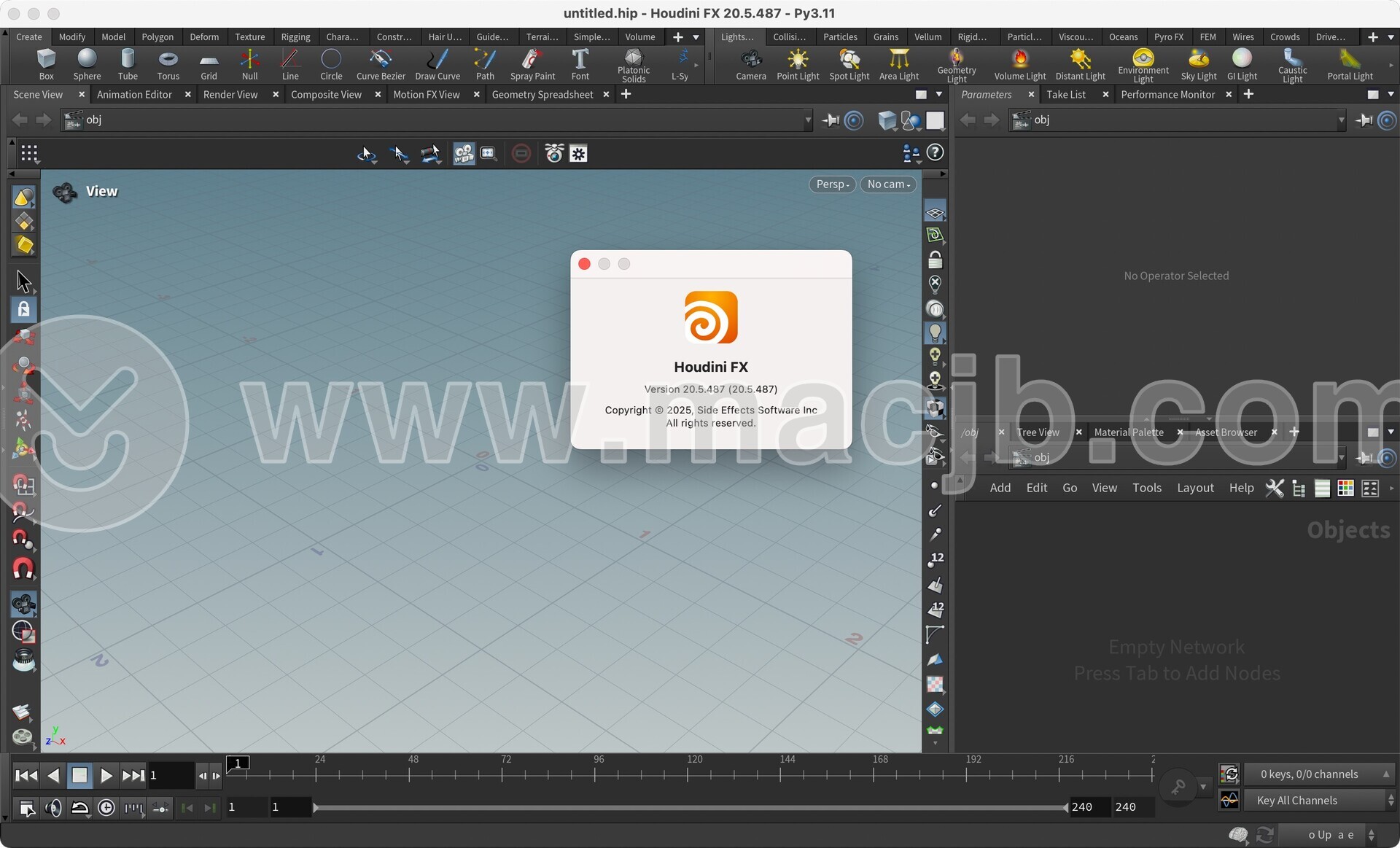Click the Tube shelf tool
Viewport: 1400px width, 848px height.
click(x=128, y=64)
